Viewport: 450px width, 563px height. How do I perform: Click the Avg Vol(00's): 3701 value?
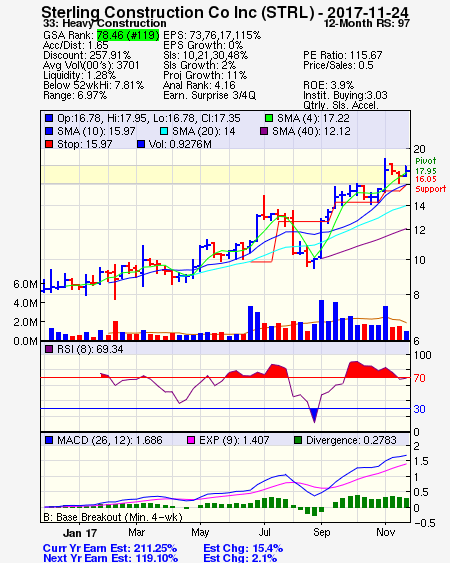click(91, 65)
